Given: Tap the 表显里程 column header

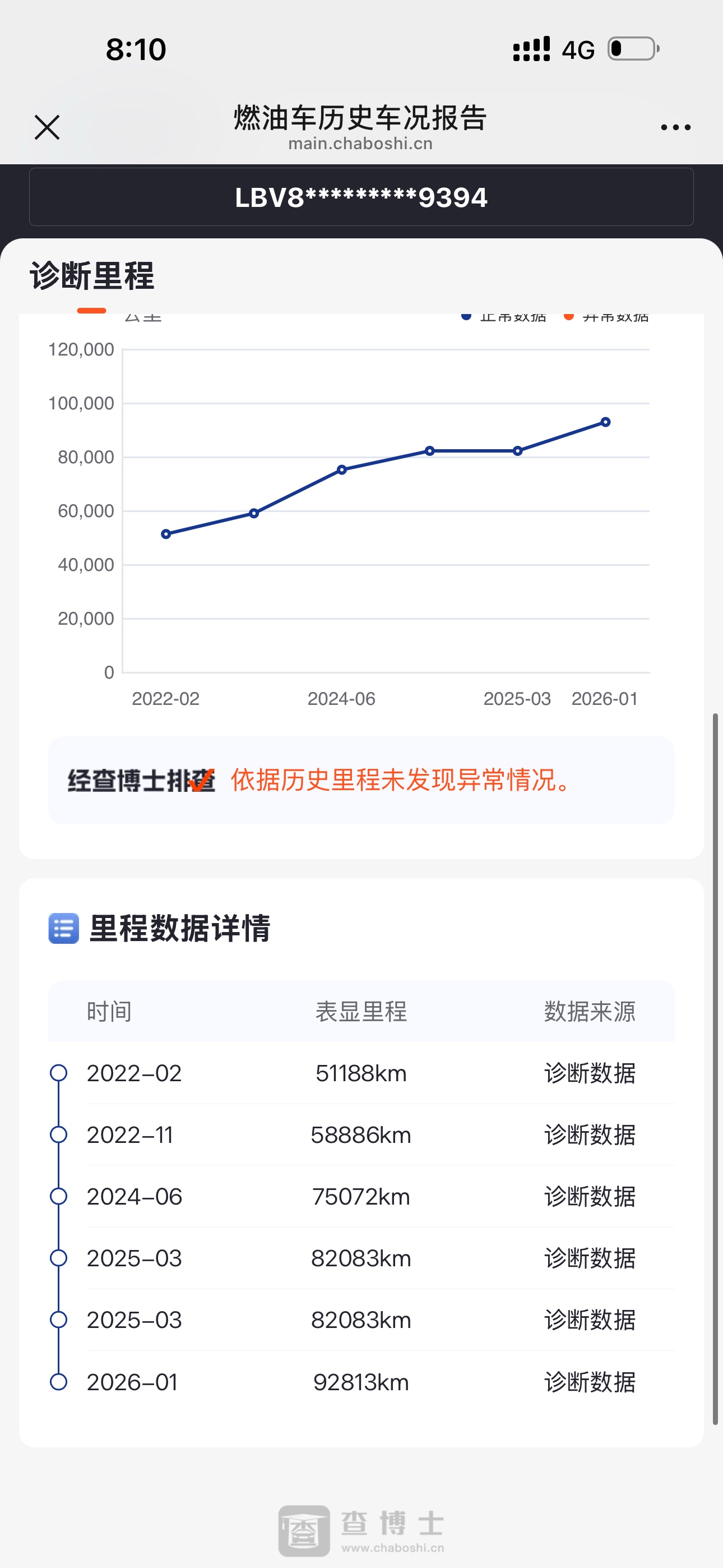Looking at the screenshot, I should [361, 1012].
